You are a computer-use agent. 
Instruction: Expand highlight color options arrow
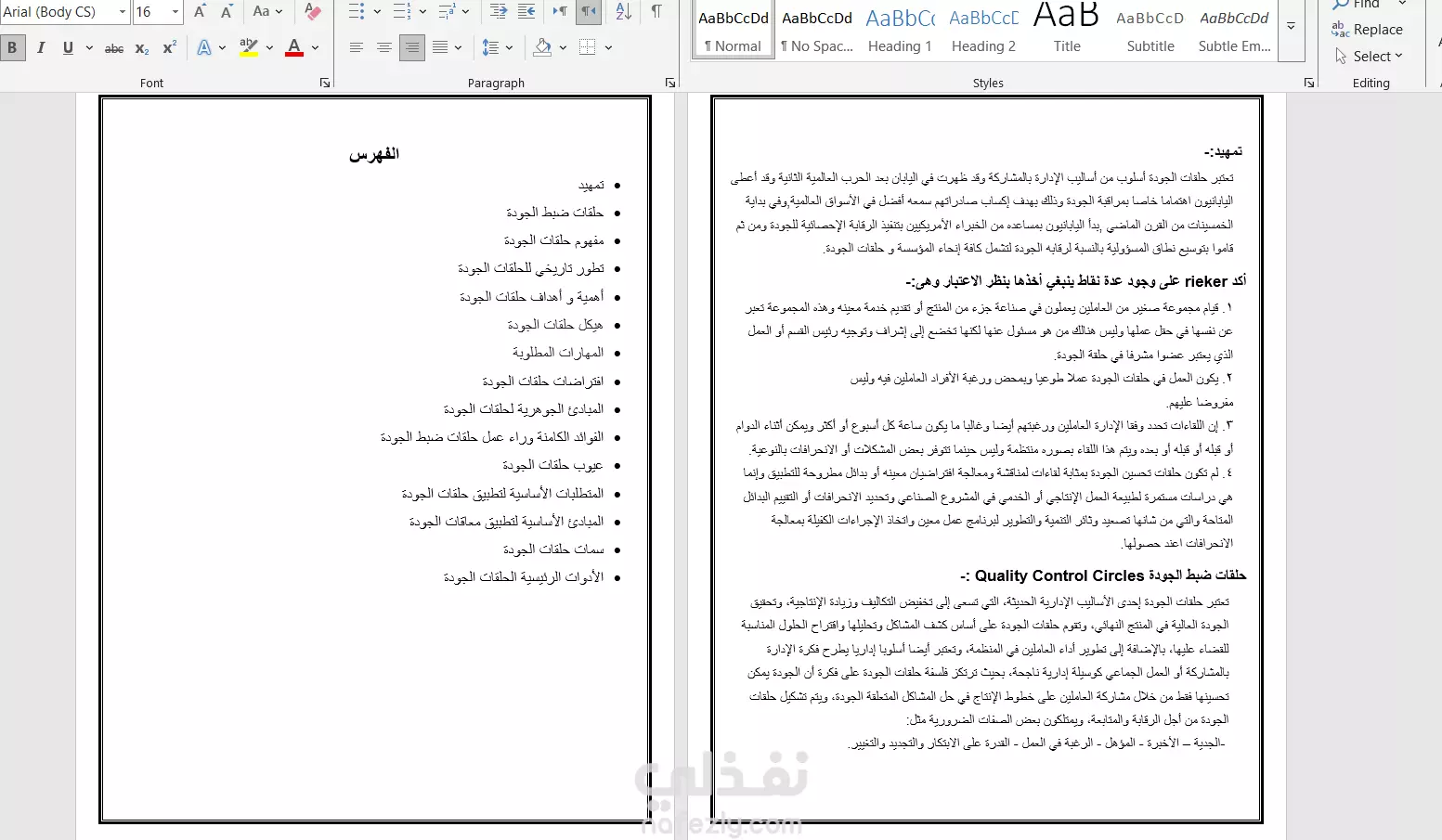(269, 47)
